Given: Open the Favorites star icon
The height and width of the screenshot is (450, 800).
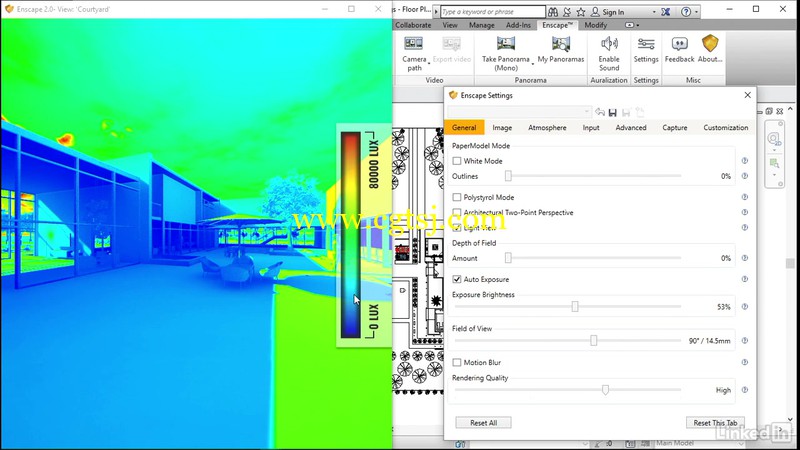Looking at the screenshot, I should click(x=581, y=12).
